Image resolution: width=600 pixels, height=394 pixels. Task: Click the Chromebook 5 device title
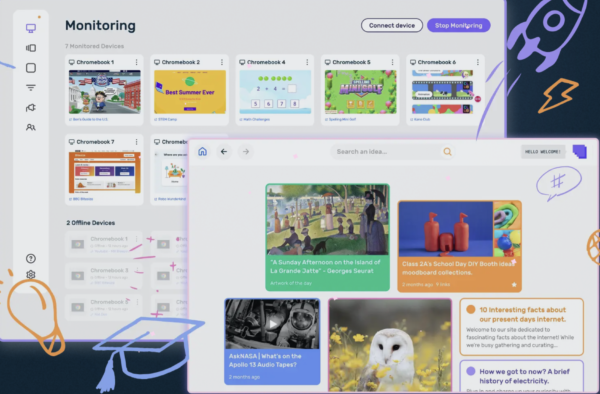351,62
